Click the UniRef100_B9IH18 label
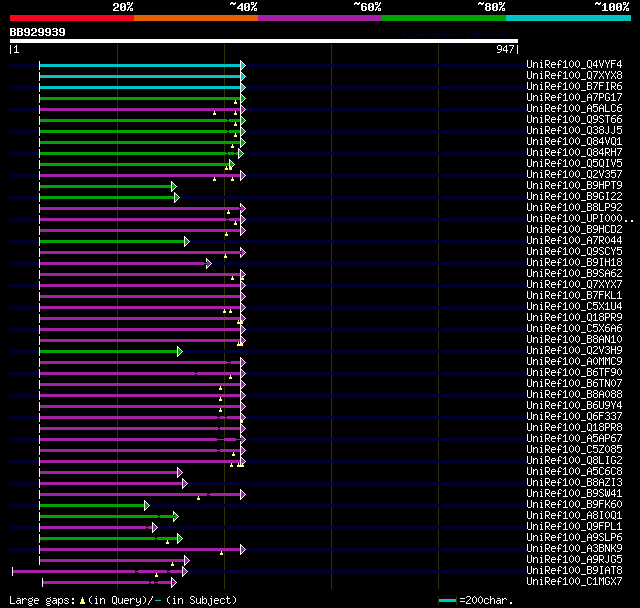The width and height of the screenshot is (640, 608). tap(574, 263)
